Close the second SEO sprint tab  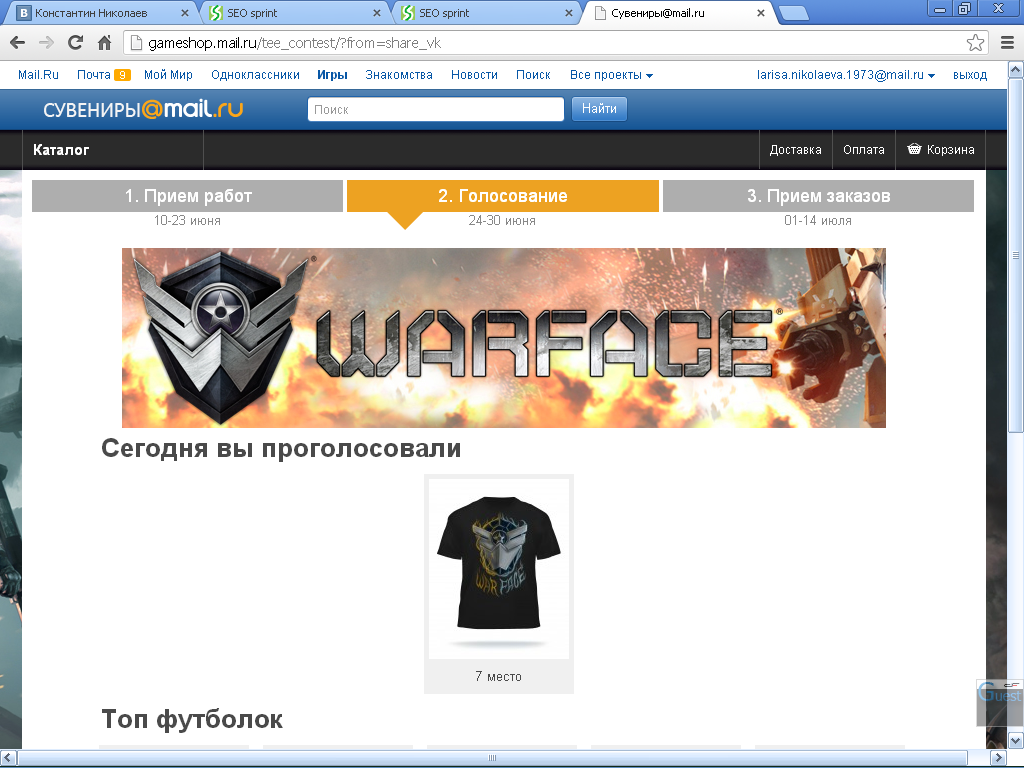569,13
